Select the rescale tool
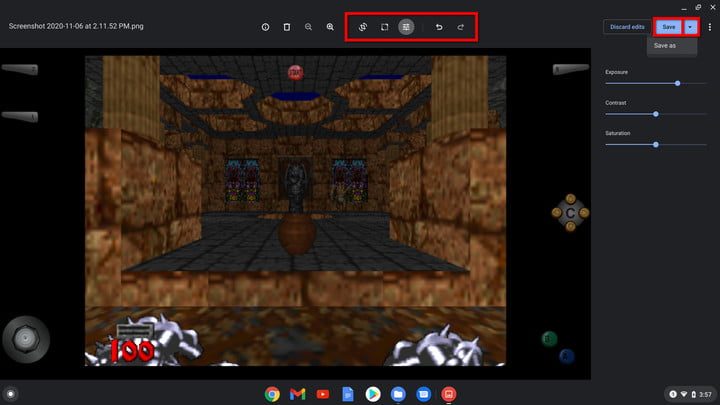720x405 pixels. click(385, 27)
